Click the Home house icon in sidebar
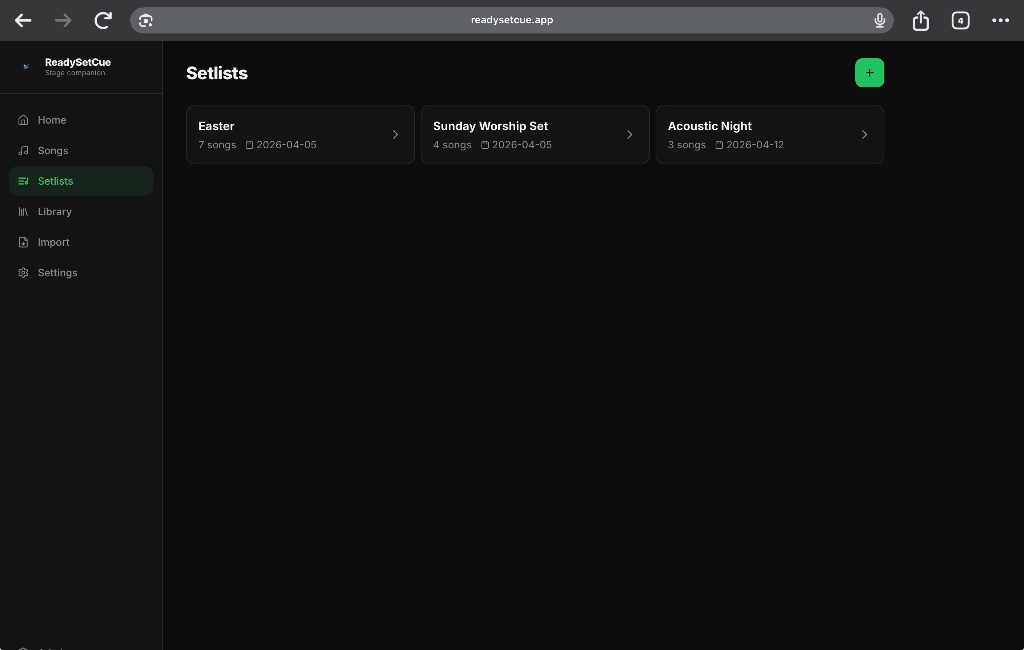This screenshot has height=650, width=1024. click(24, 120)
